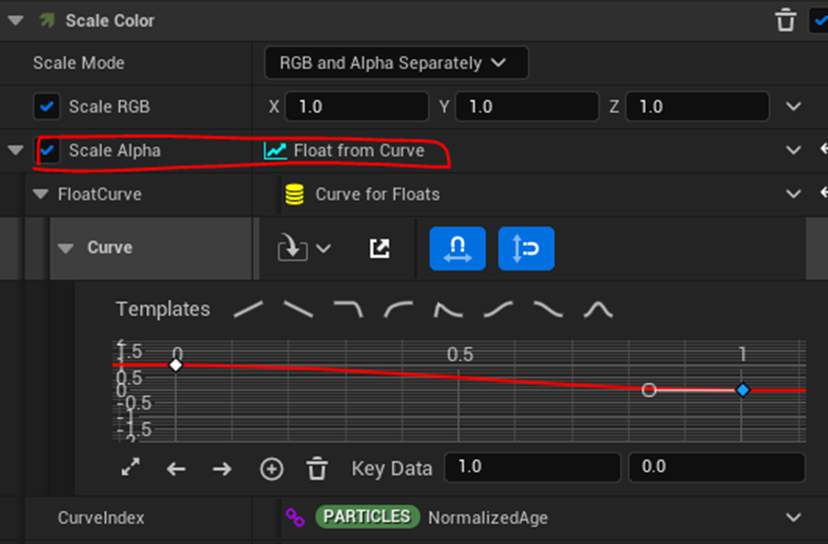Select the blue key at time 1
The width and height of the screenshot is (828, 544).
(742, 390)
